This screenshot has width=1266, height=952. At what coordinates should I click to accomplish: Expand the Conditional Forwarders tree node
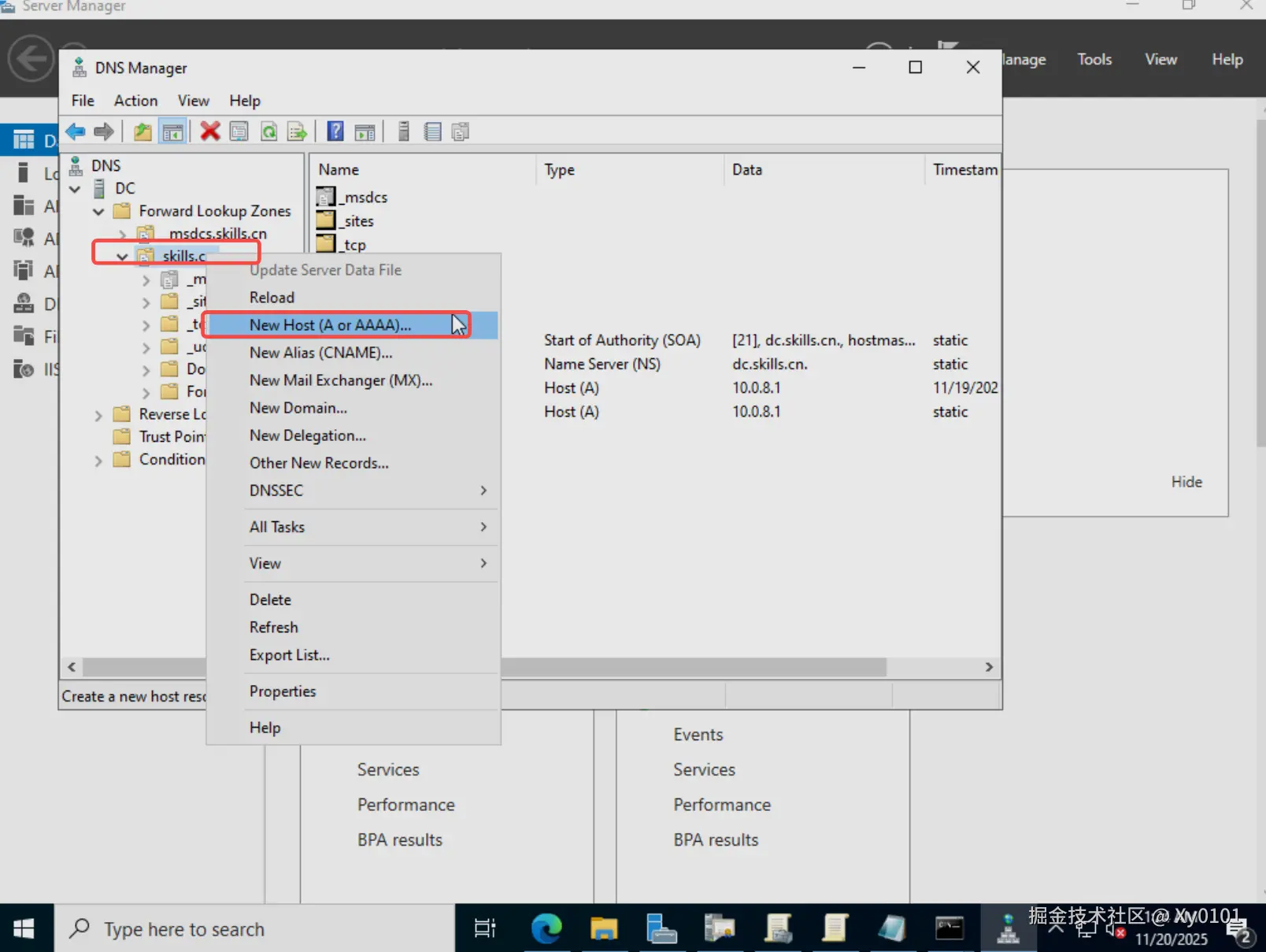98,461
